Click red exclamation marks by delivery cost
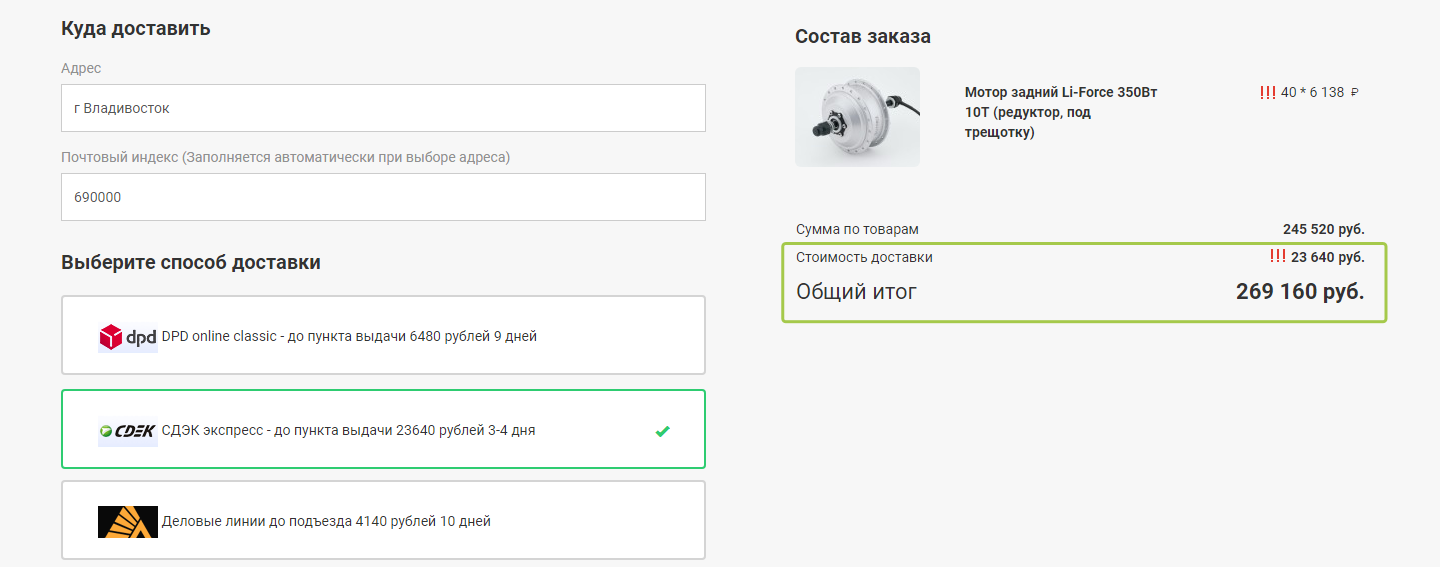This screenshot has width=1440, height=567. coord(1277,257)
